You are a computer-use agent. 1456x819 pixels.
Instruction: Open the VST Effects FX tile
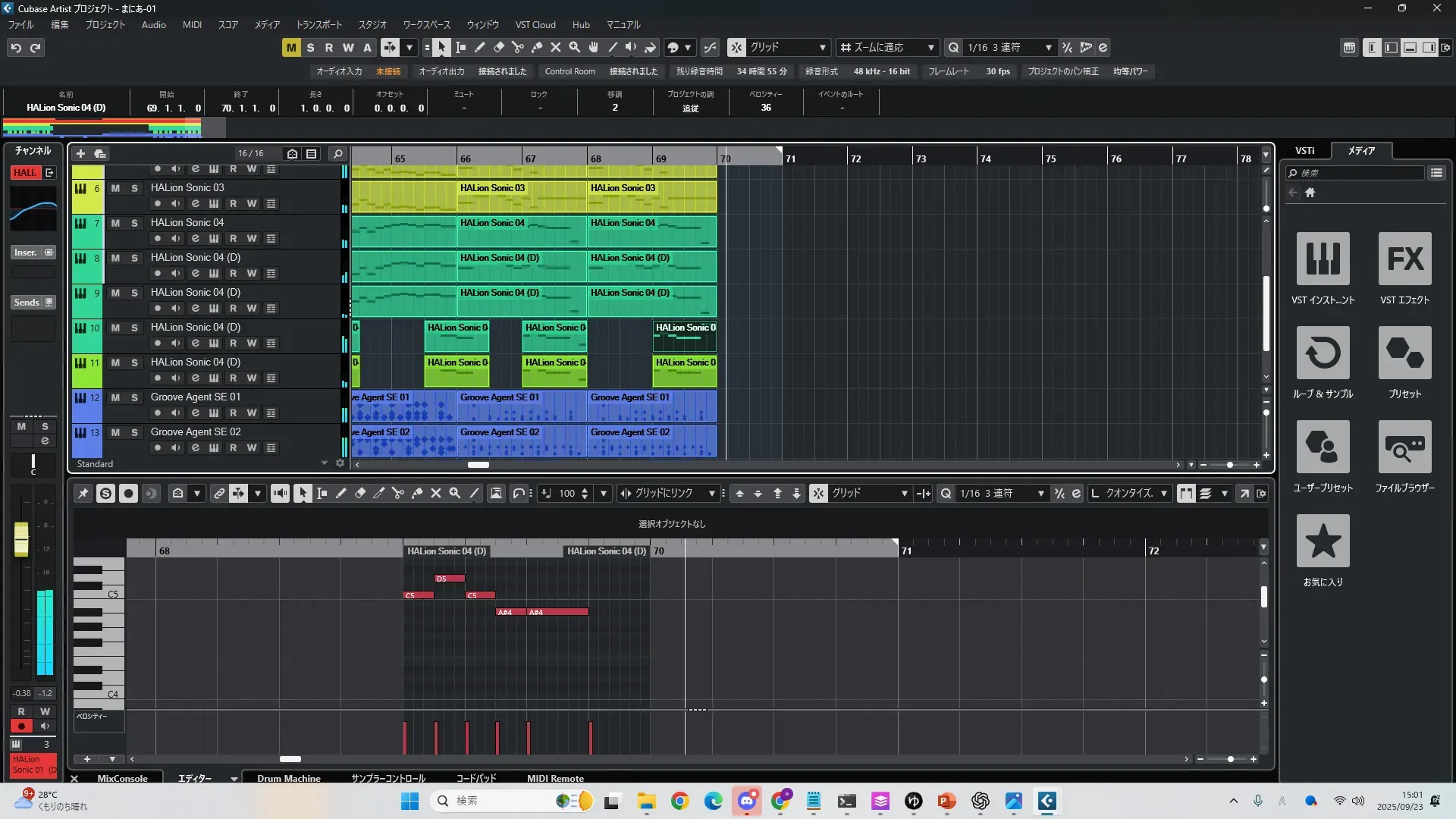coord(1404,259)
